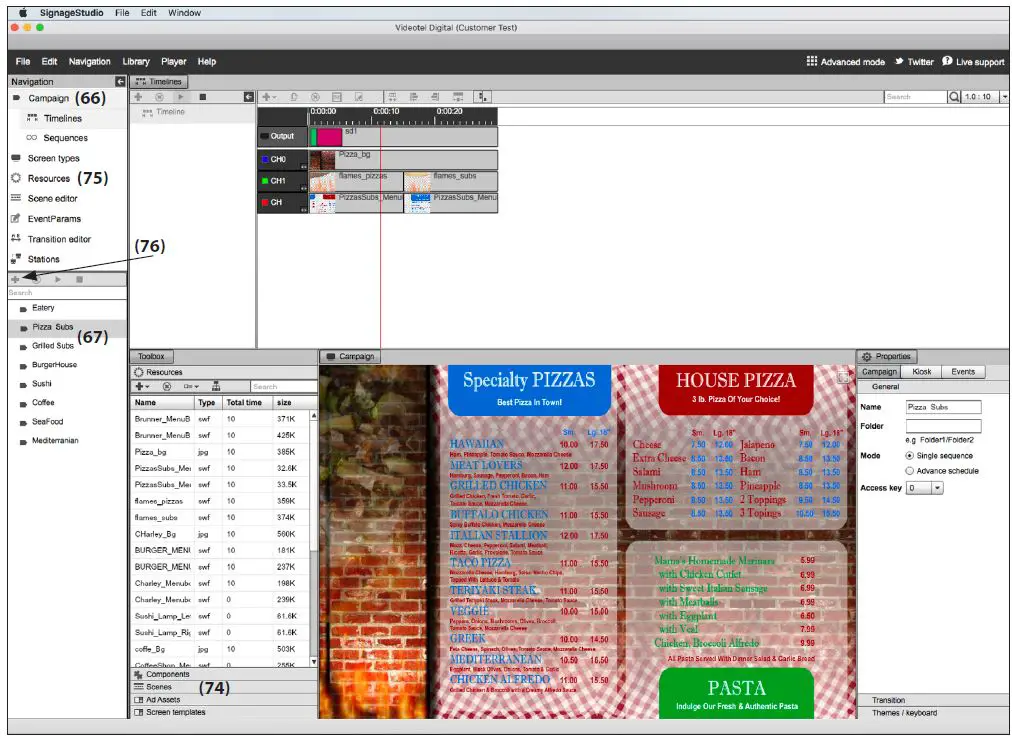Click the circled X remove icon in timeline toolbar
Screen dimensions: 1012x740
point(316,97)
